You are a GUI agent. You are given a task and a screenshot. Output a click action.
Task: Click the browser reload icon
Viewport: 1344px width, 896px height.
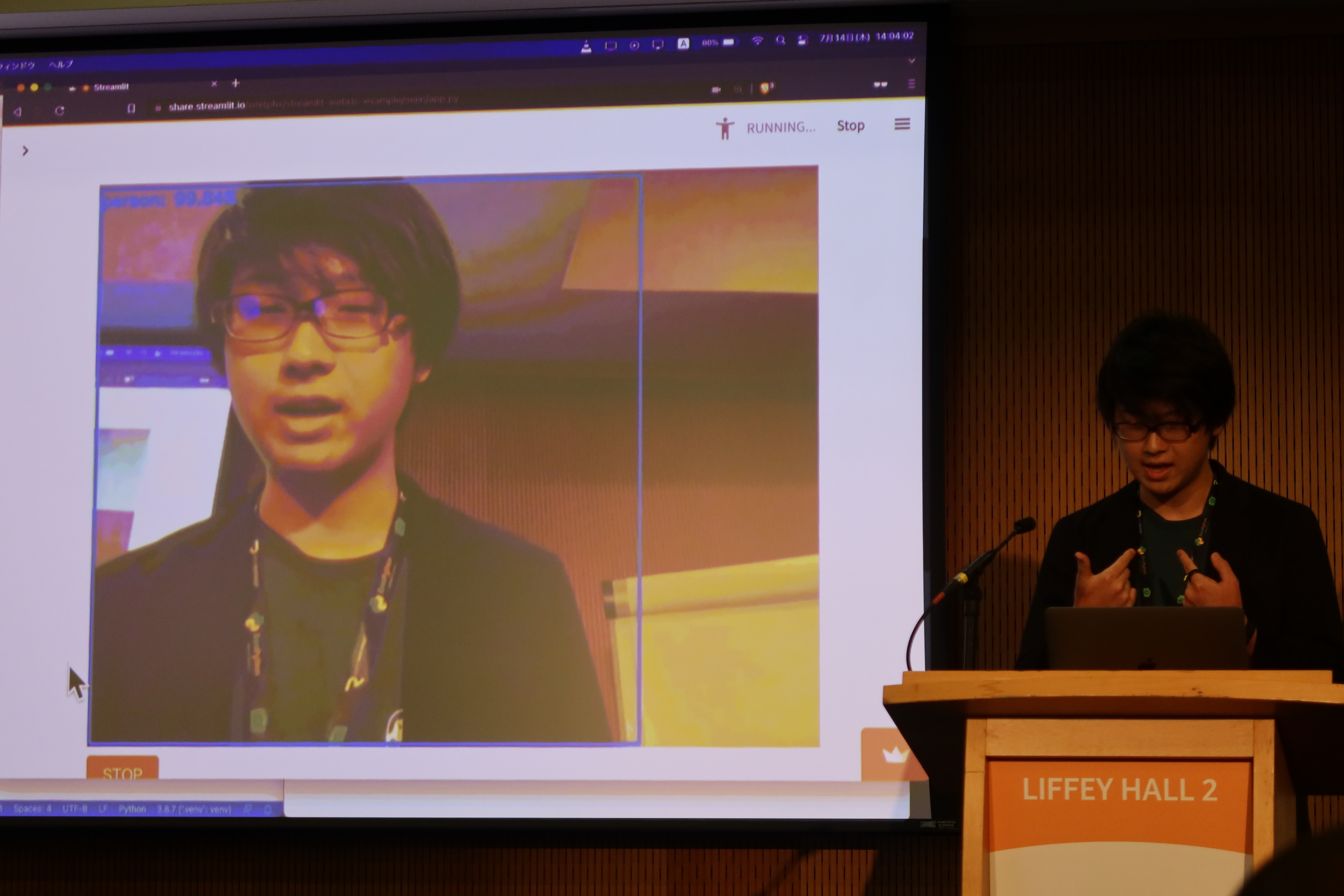click(x=59, y=110)
